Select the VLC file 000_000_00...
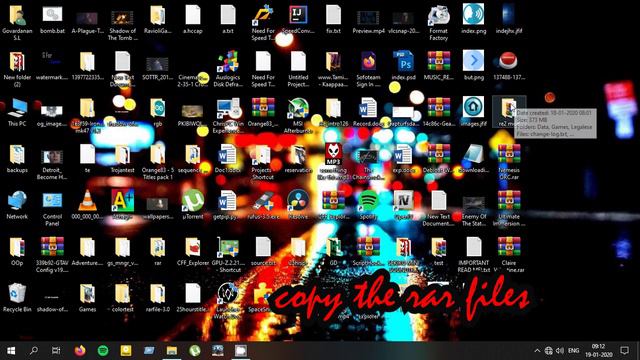This screenshot has width=640, height=360. [x=87, y=205]
